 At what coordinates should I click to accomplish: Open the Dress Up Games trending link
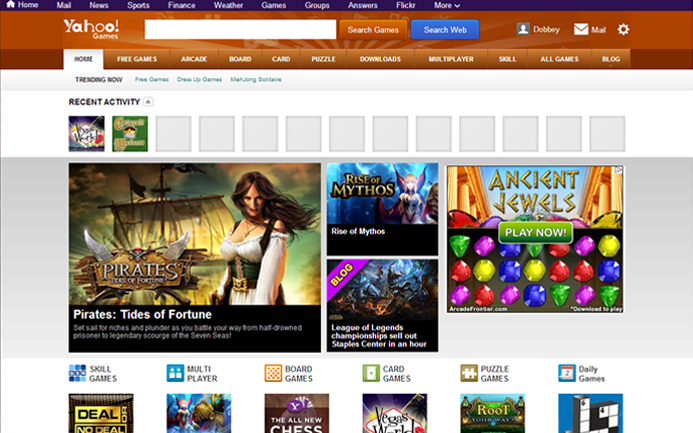(199, 80)
